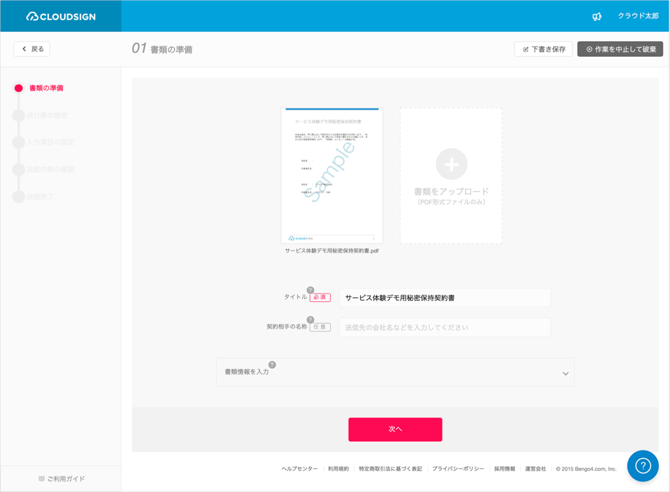Click the help tooltip icon above タイトル
Screen dimensions: 670x492
(311, 290)
